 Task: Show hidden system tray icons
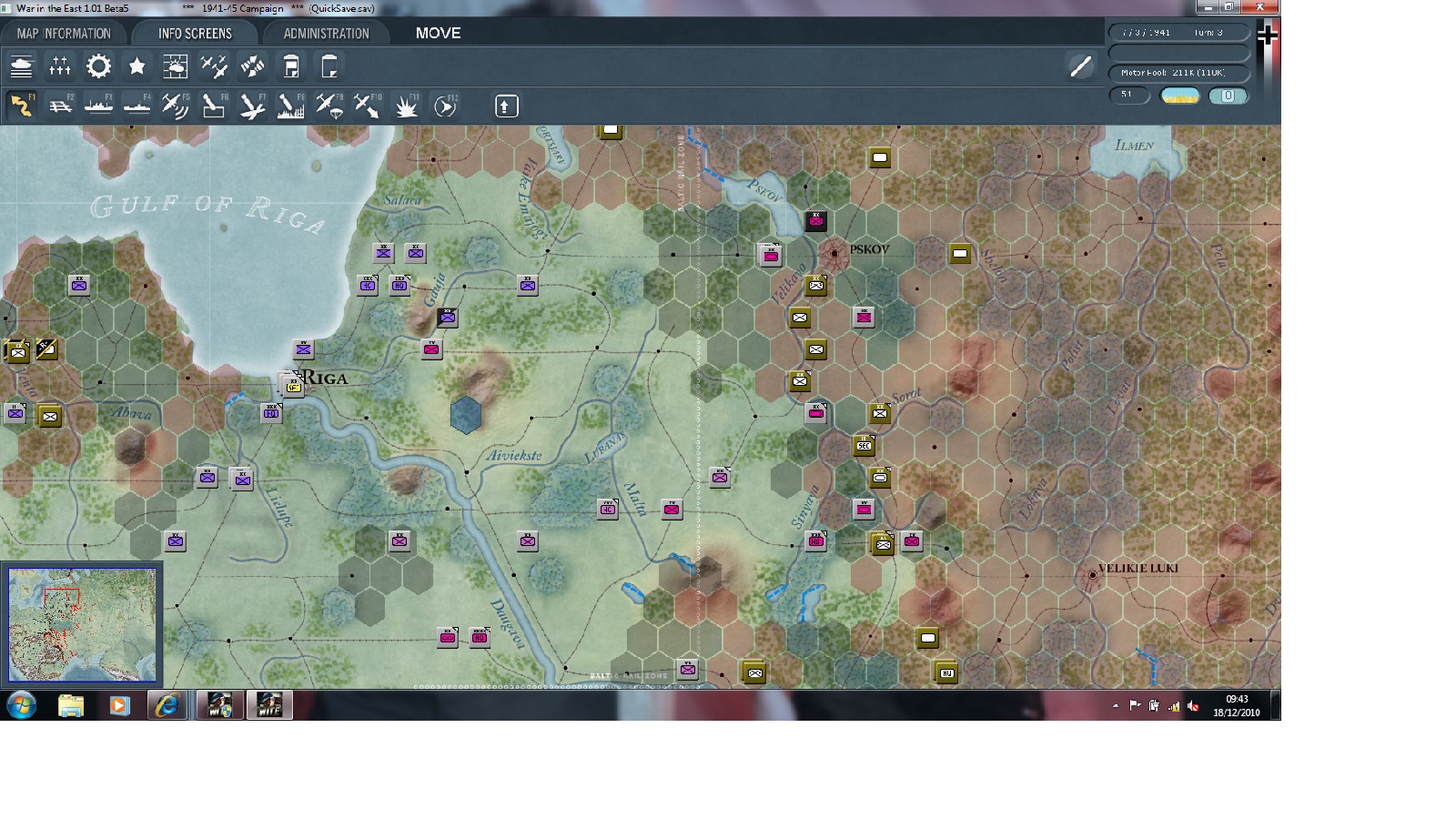pyautogui.click(x=1116, y=706)
